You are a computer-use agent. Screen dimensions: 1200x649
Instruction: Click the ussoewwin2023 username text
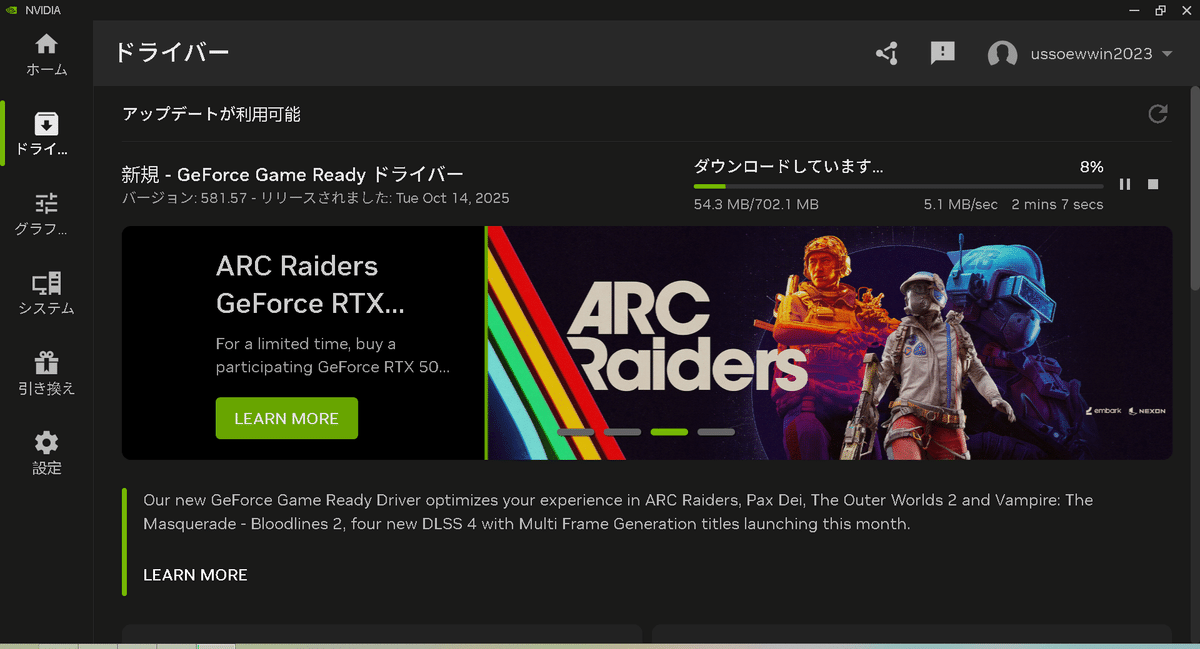point(1091,54)
